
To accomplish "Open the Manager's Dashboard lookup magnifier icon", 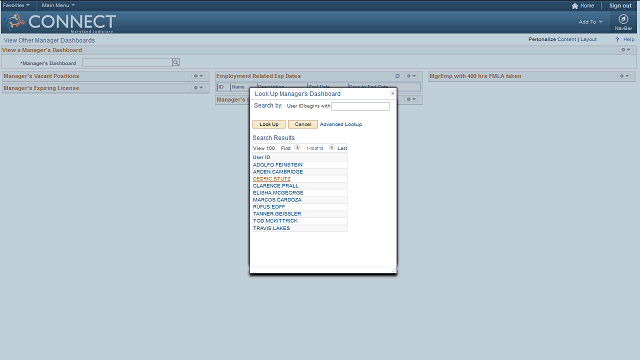I will click(176, 62).
